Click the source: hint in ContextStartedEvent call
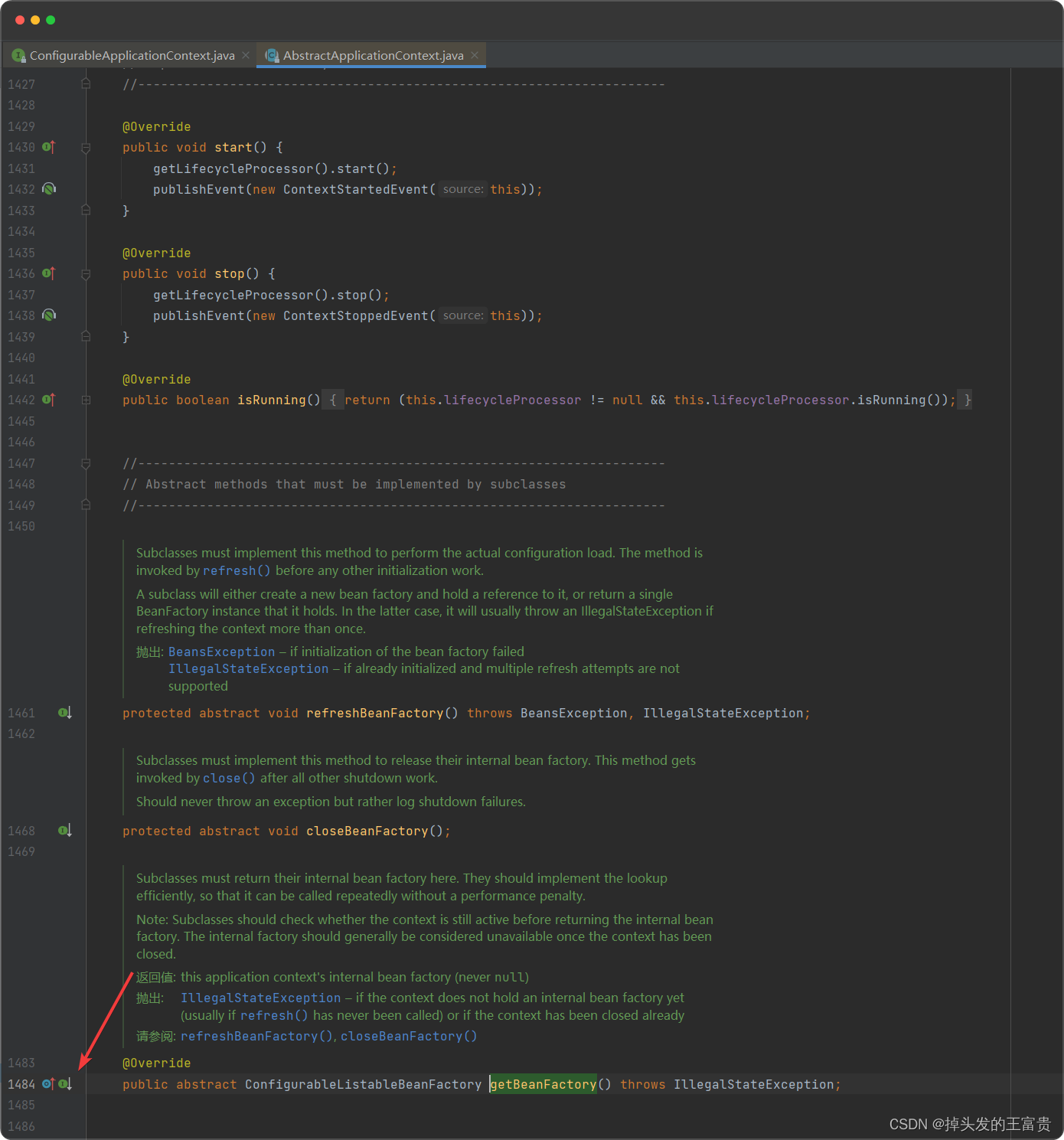This screenshot has width=1064, height=1140. pos(463,189)
